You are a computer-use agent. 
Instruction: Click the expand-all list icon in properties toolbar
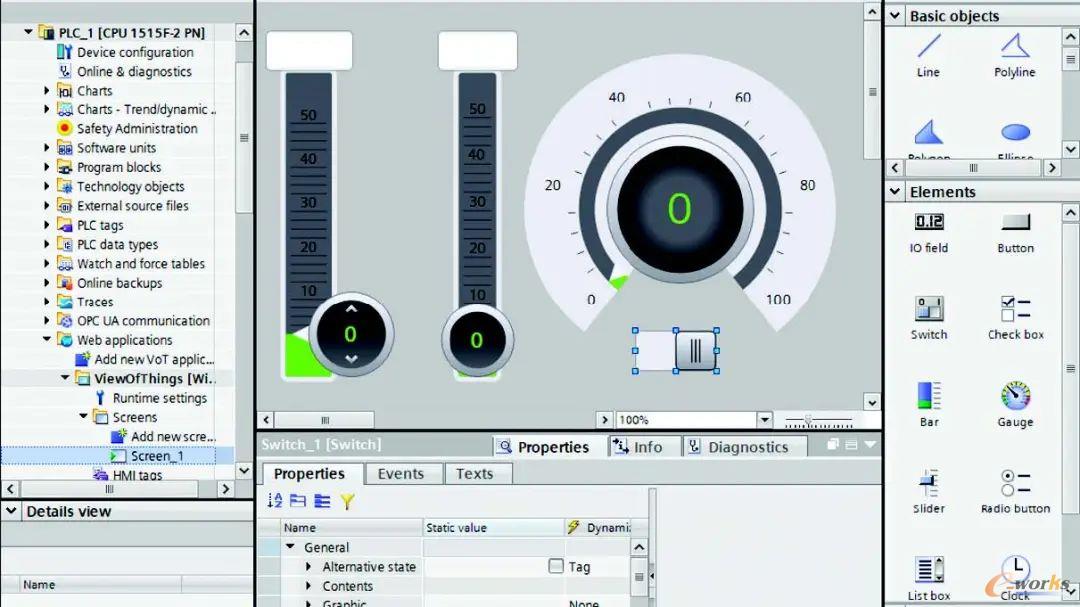click(x=322, y=501)
